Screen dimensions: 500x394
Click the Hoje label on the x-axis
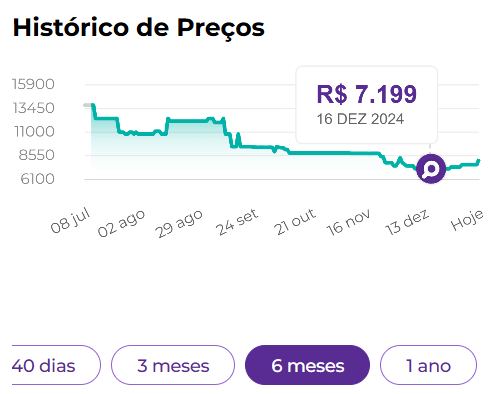click(x=467, y=220)
